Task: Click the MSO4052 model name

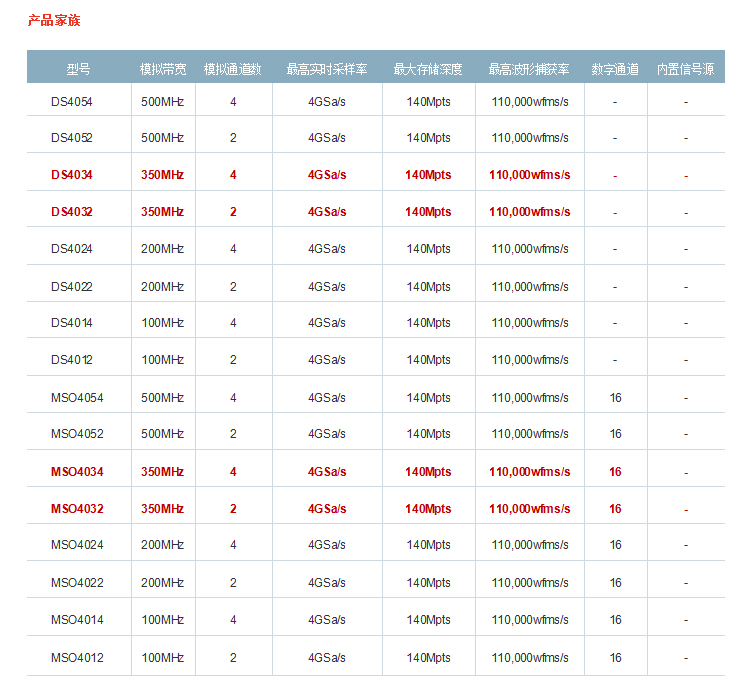Action: [77, 434]
